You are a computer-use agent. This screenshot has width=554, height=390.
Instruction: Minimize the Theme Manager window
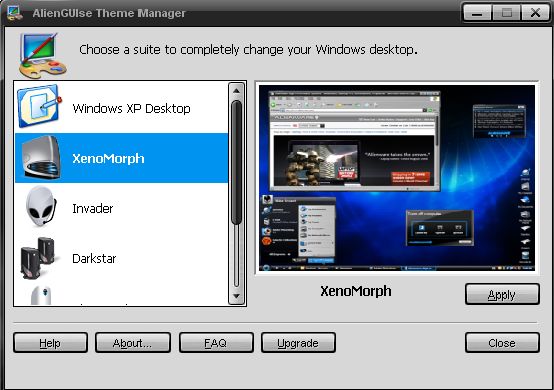477,13
